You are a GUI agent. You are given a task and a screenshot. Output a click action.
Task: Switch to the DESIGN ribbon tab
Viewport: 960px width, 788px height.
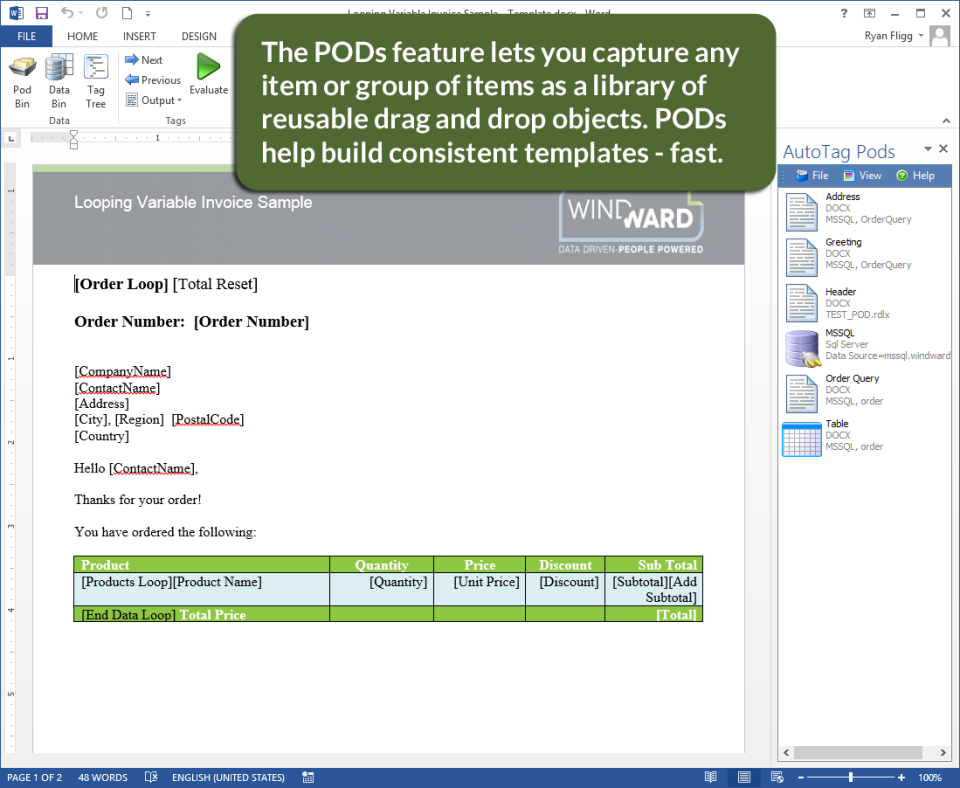point(199,36)
